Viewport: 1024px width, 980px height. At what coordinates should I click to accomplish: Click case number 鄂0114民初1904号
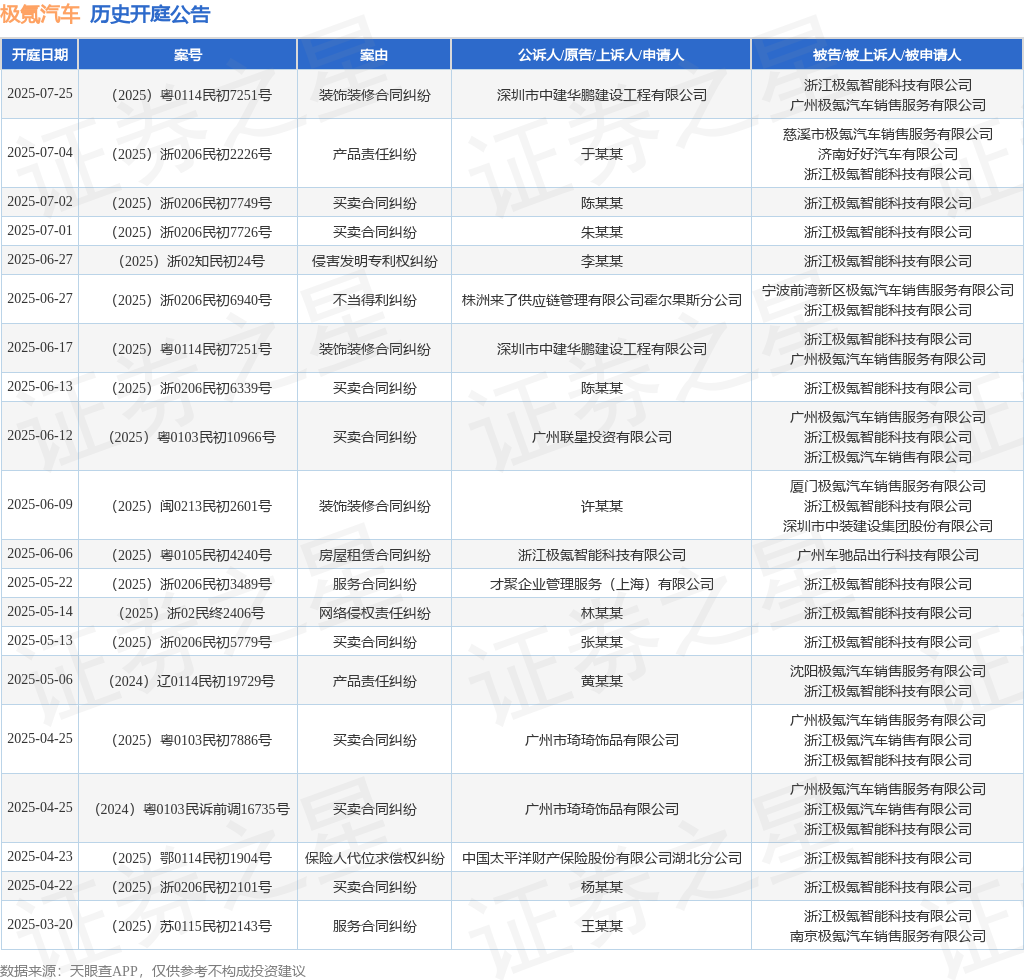click(192, 858)
